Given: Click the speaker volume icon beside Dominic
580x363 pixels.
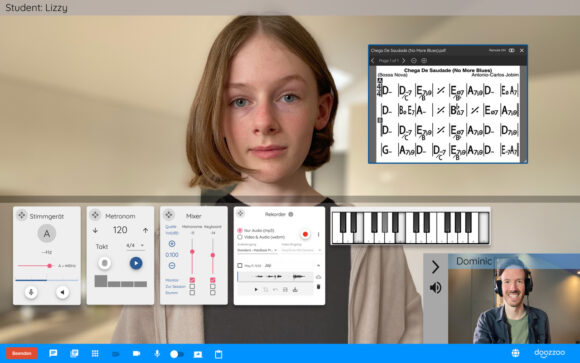Looking at the screenshot, I should (x=435, y=288).
